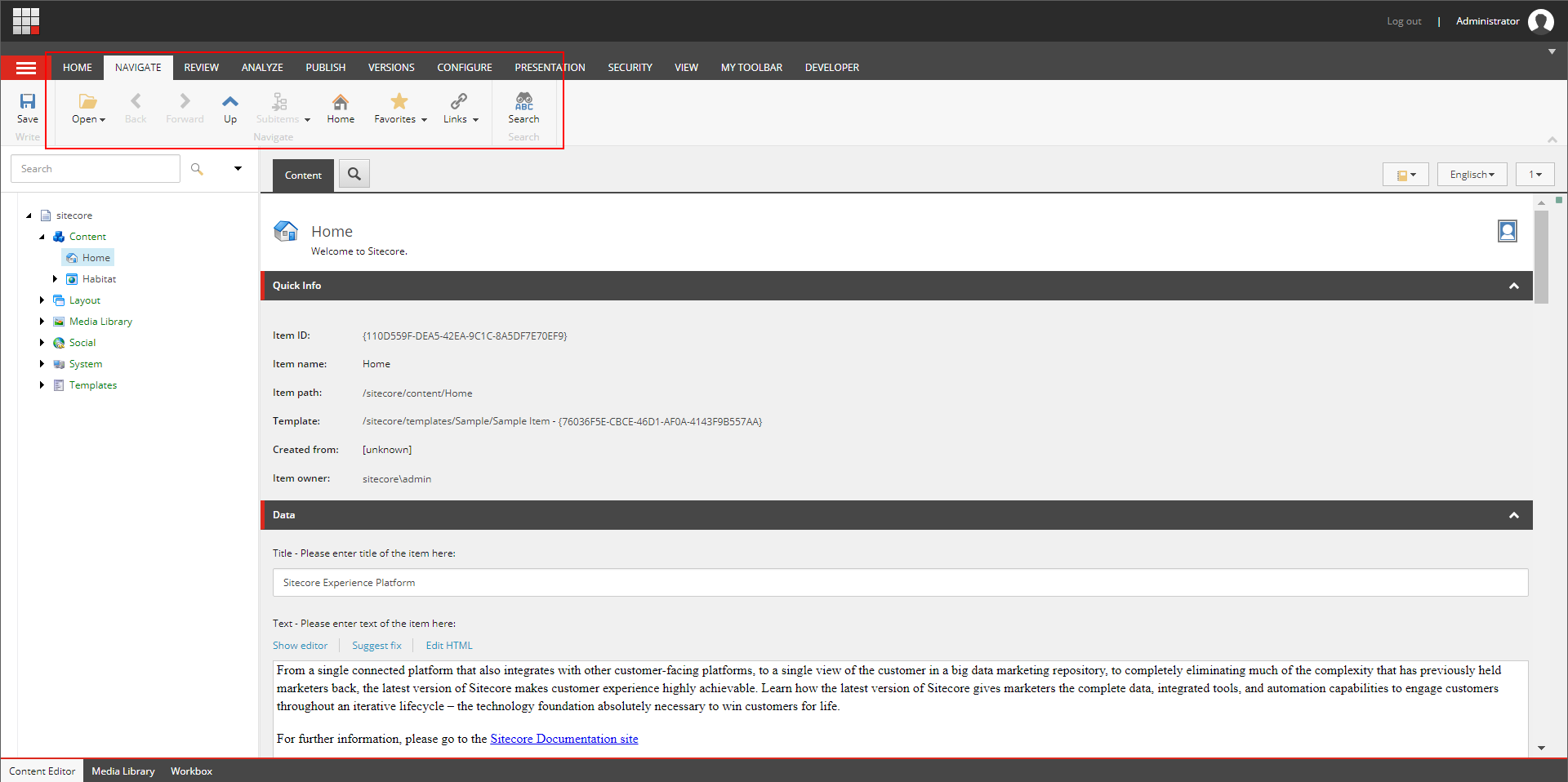Open the Sitecore Documentation site link
The width and height of the screenshot is (1568, 782).
564,739
